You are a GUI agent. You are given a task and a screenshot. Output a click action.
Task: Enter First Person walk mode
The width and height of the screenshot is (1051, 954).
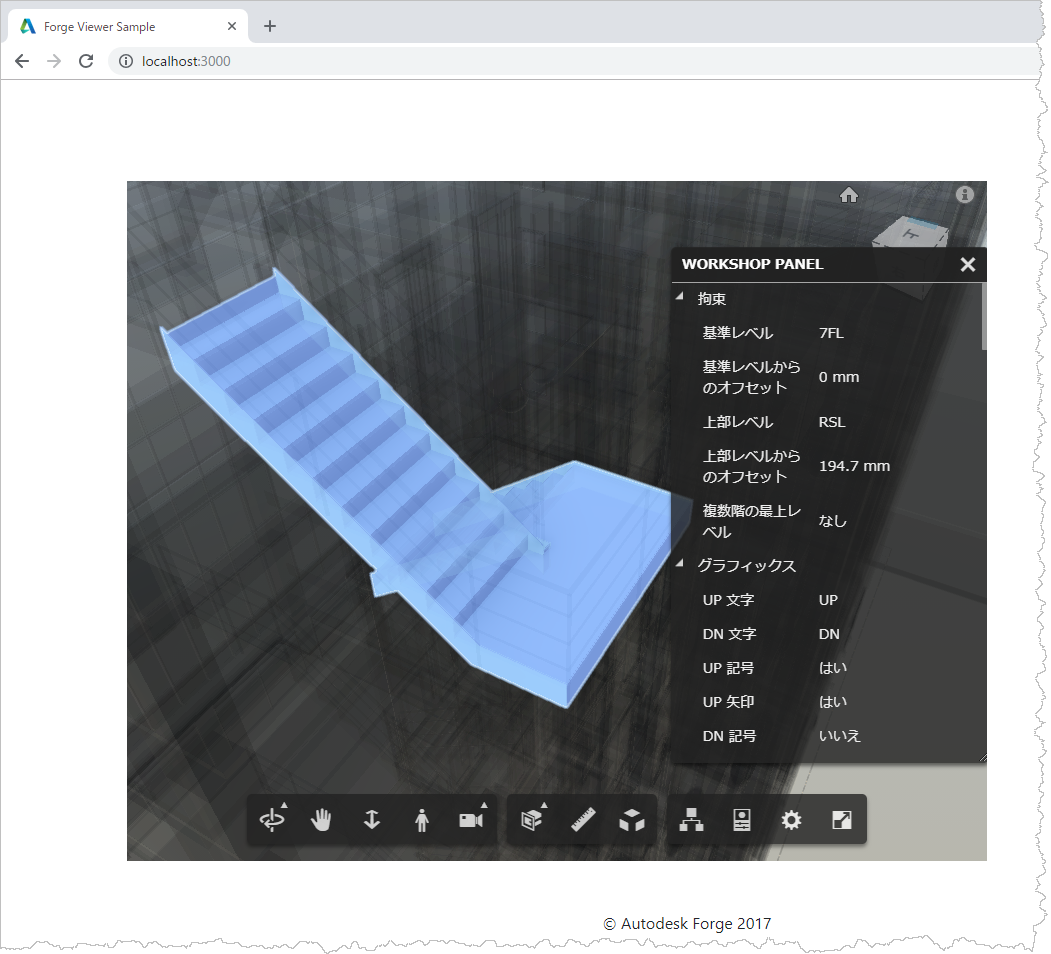coord(421,819)
